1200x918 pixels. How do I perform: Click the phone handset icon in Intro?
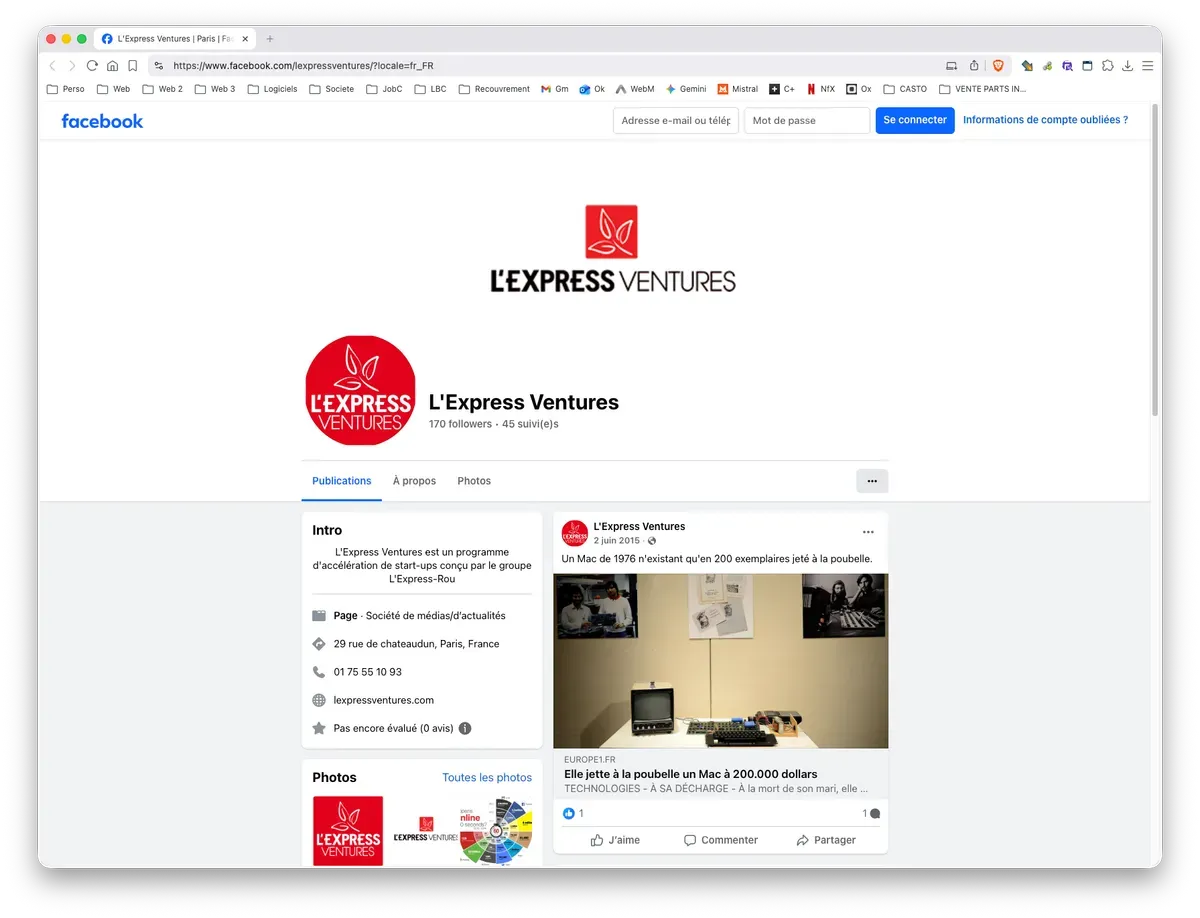[319, 672]
